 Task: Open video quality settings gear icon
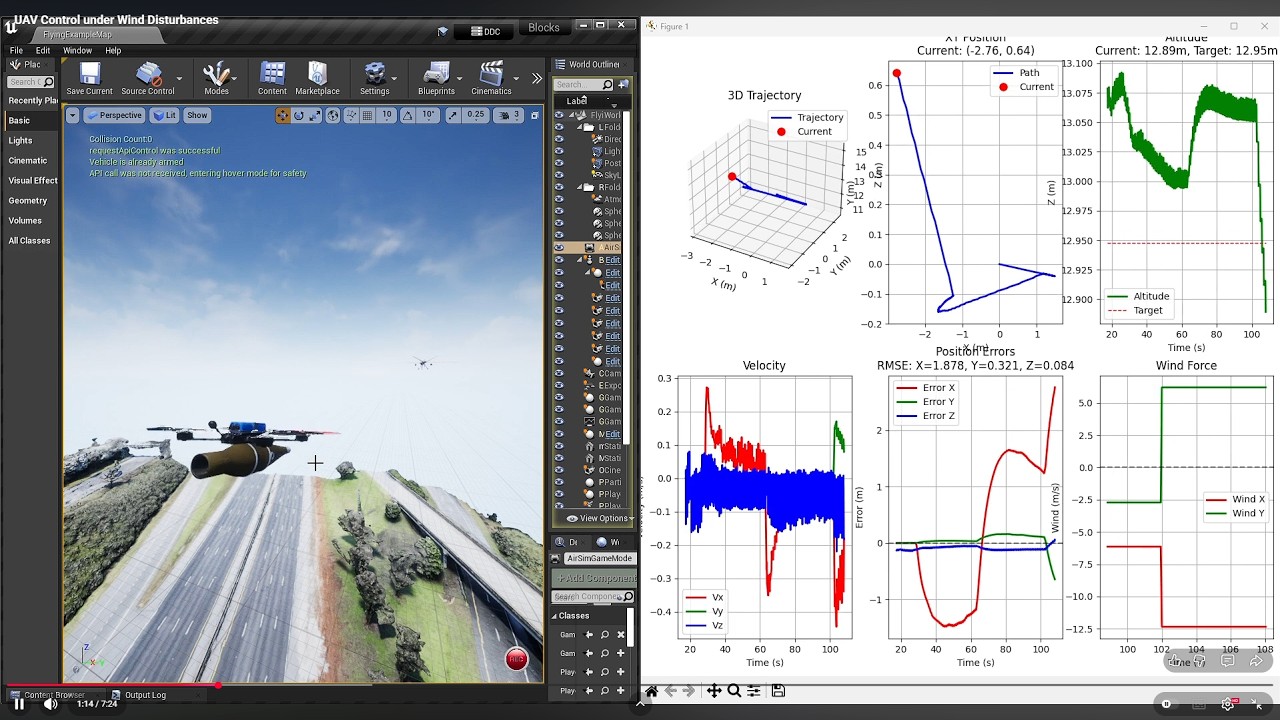coord(1227,704)
